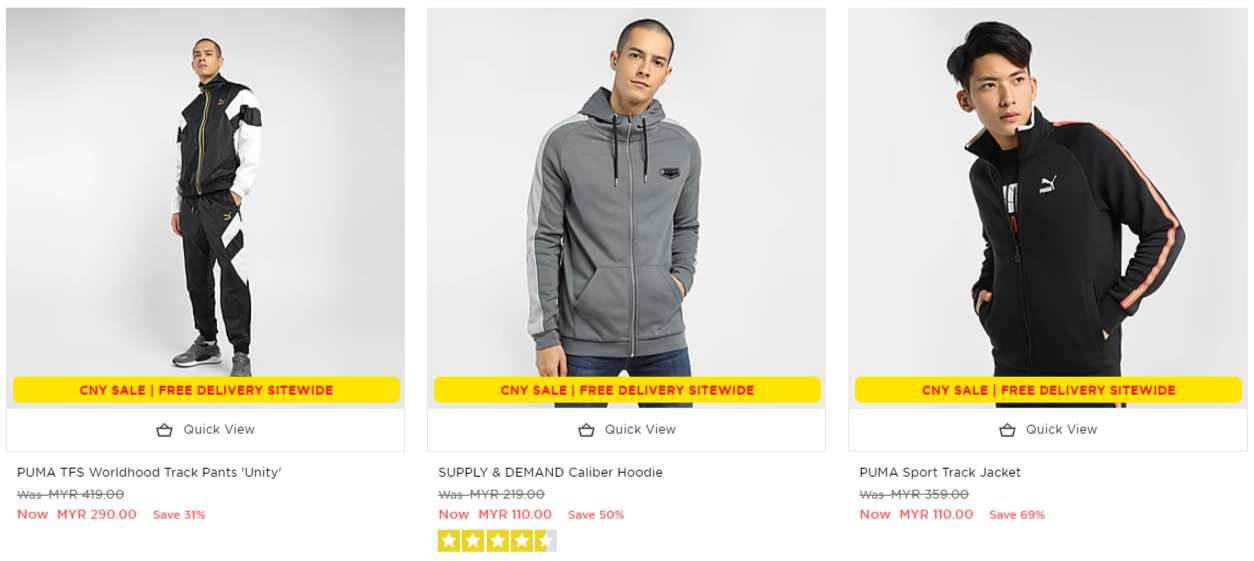1254x561 pixels.
Task: Click the tracksuit model product image
Action: coord(205,200)
